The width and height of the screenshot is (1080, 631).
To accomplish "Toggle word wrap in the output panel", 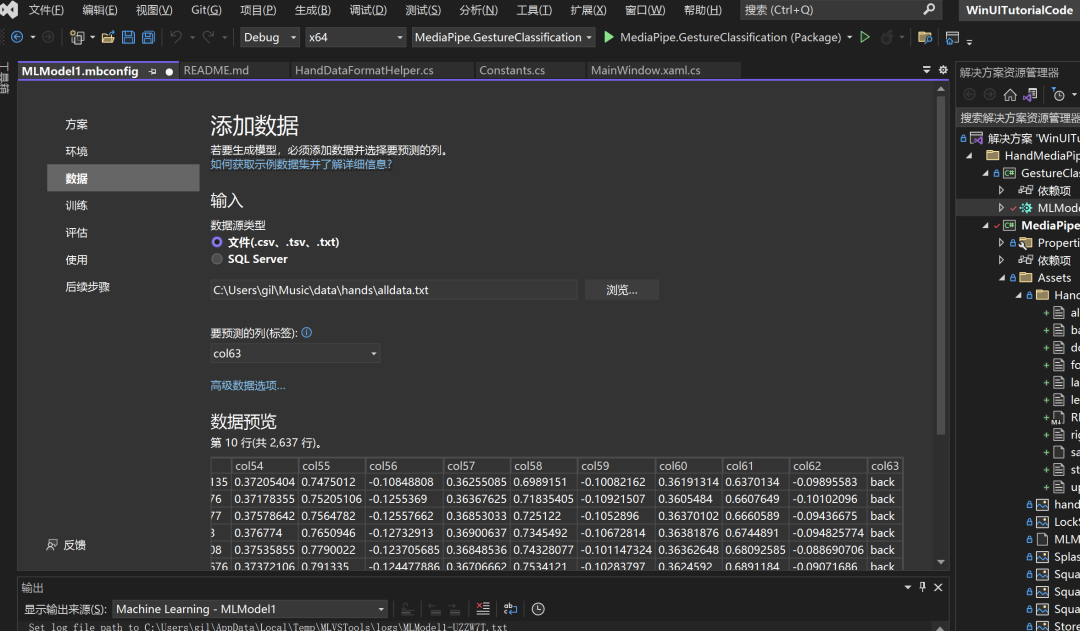I will point(510,608).
